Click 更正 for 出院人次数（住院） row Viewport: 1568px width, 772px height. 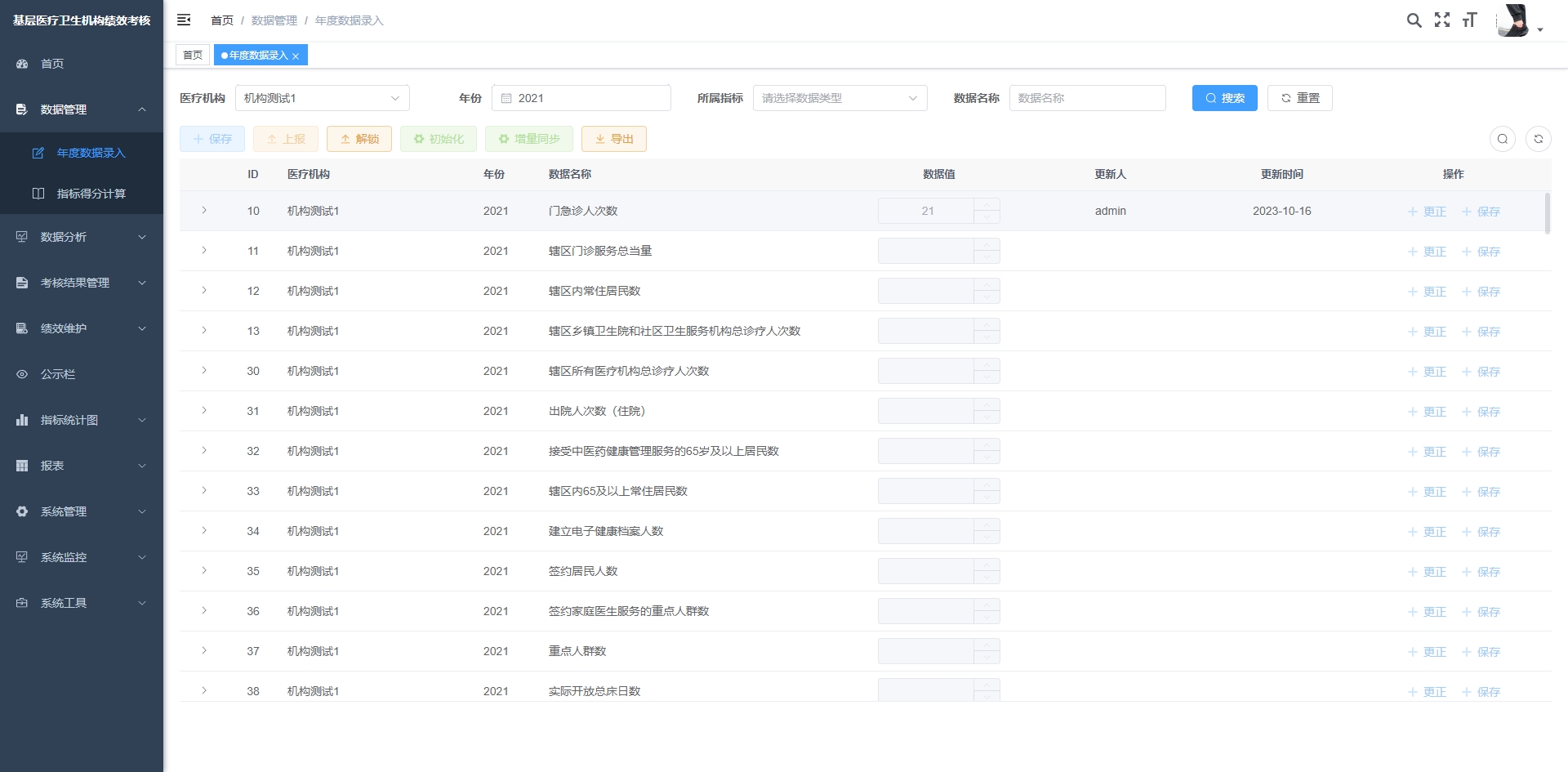coord(1427,412)
